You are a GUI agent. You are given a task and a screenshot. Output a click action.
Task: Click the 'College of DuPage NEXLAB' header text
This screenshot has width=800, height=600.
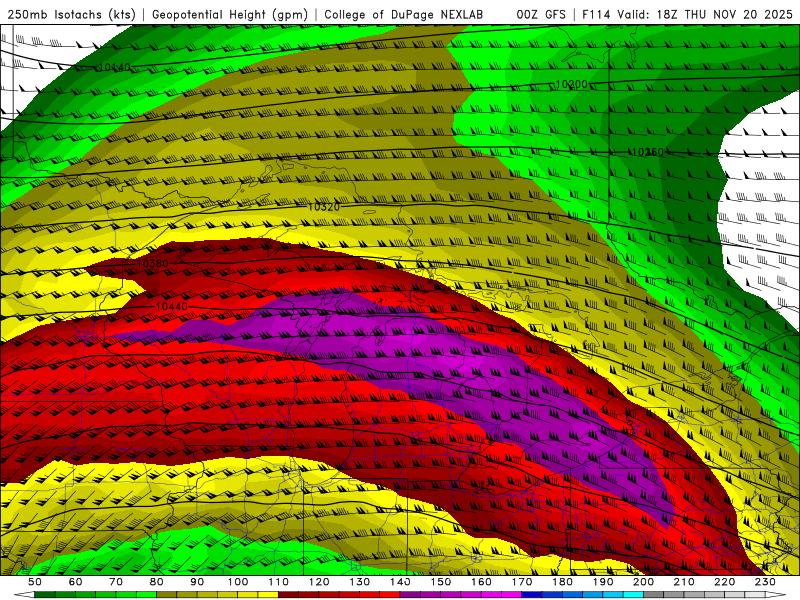[404, 14]
